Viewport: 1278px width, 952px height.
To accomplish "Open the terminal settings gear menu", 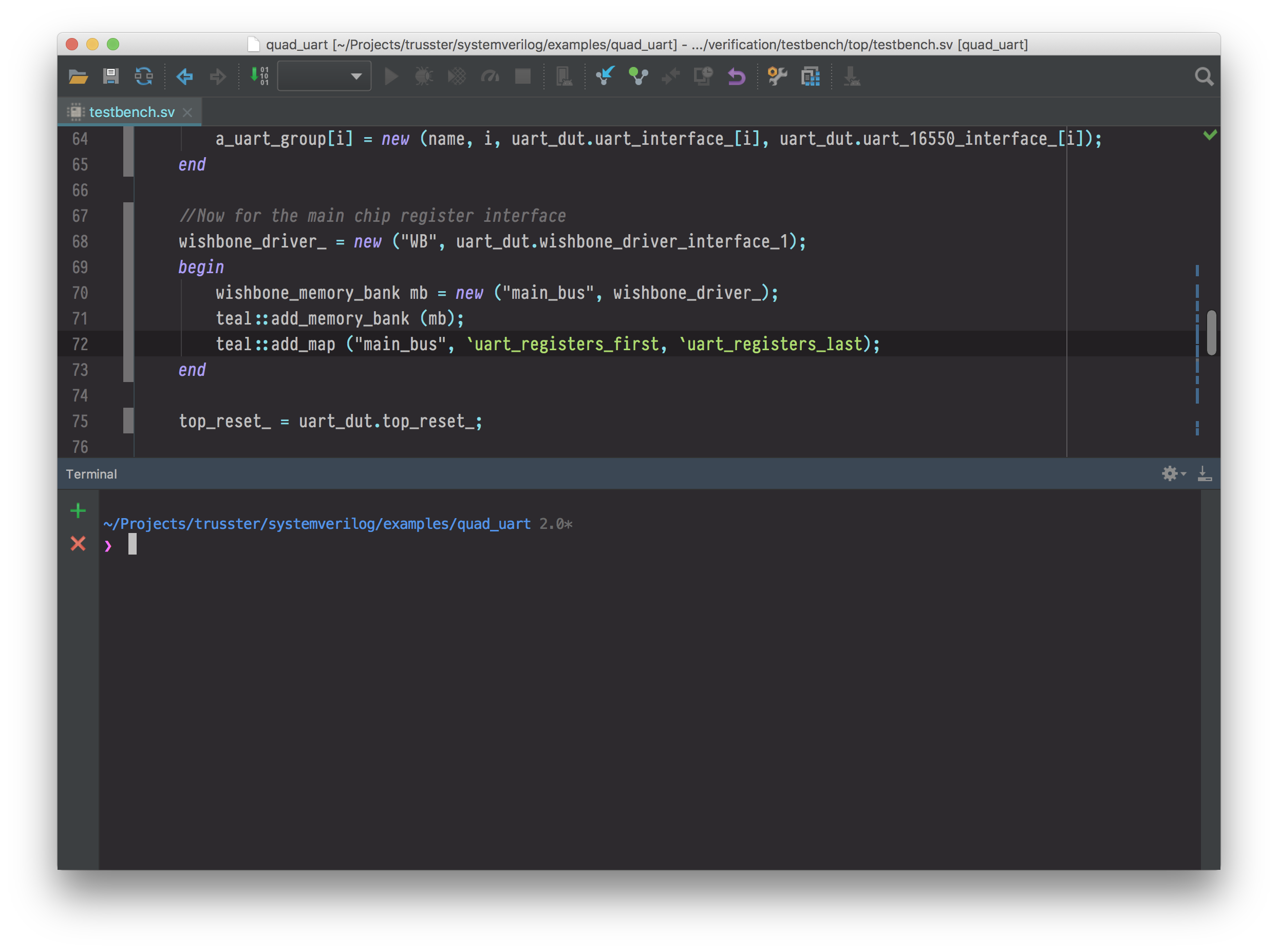I will point(1173,474).
